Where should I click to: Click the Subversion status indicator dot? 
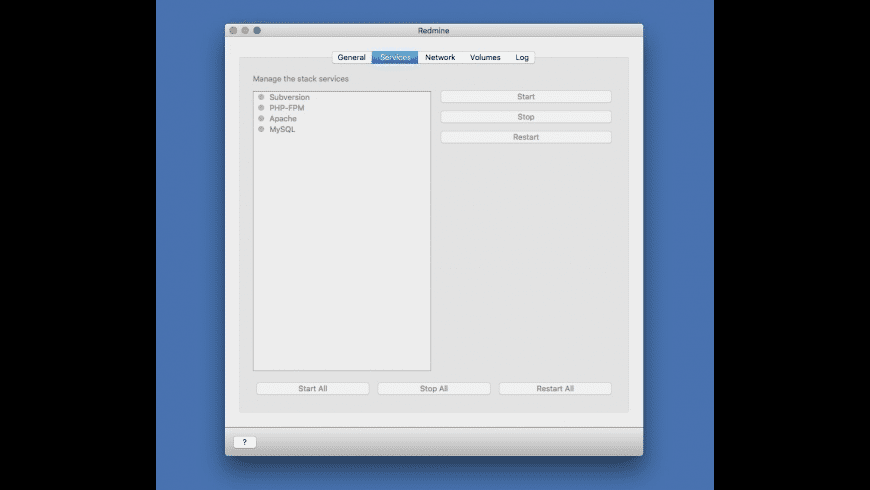coord(261,97)
